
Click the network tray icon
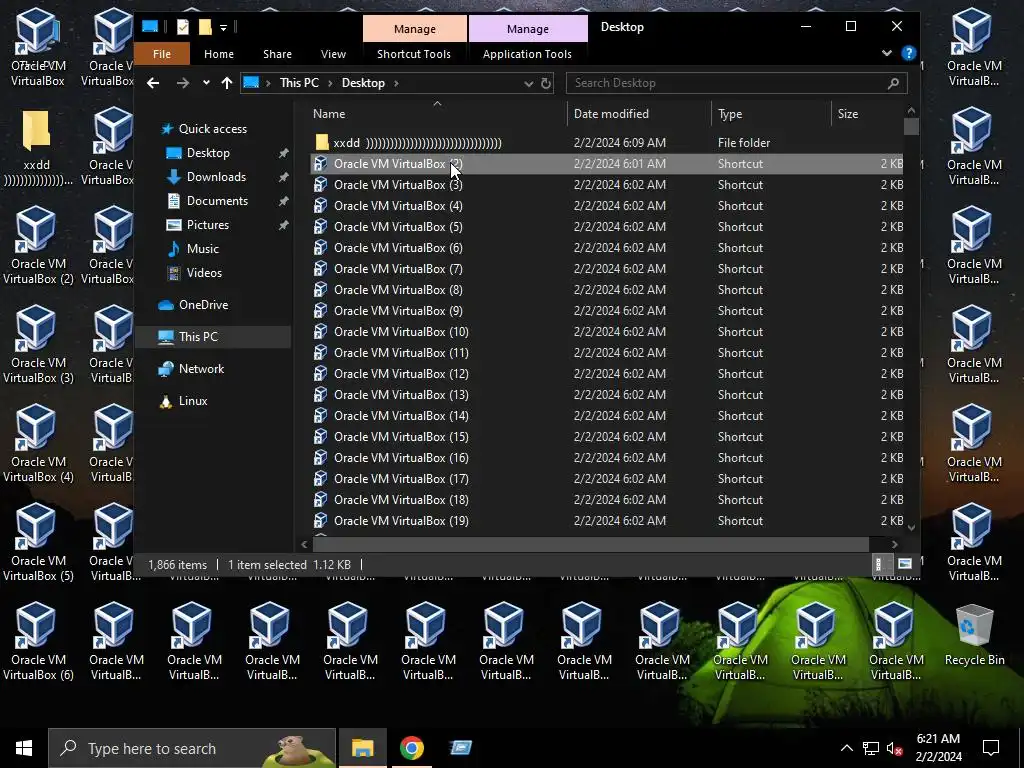click(x=871, y=748)
